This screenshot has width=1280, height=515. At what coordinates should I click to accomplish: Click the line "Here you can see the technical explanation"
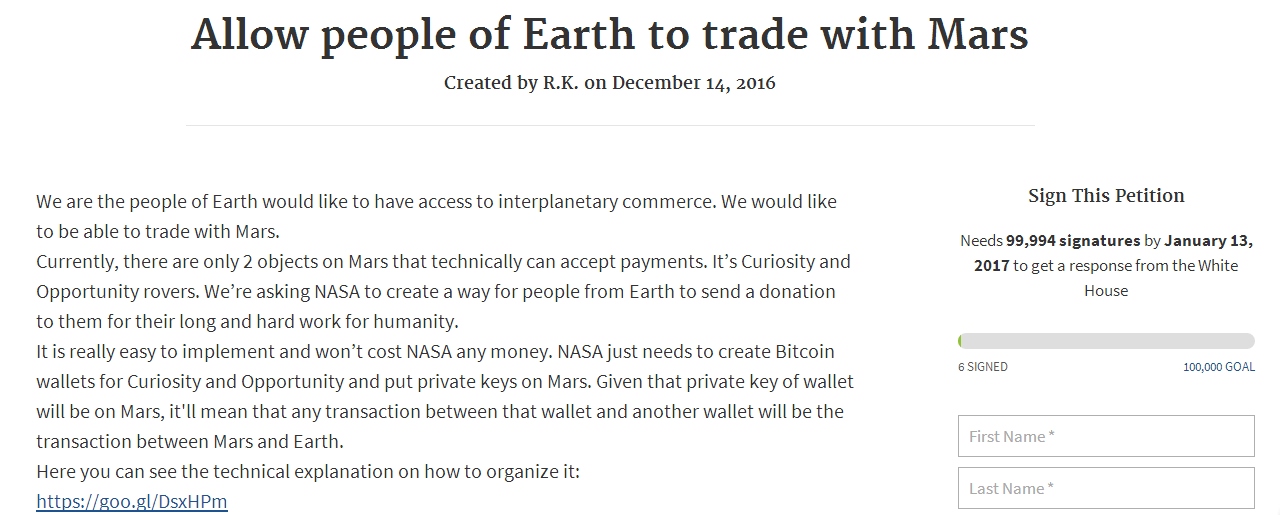pos(308,471)
